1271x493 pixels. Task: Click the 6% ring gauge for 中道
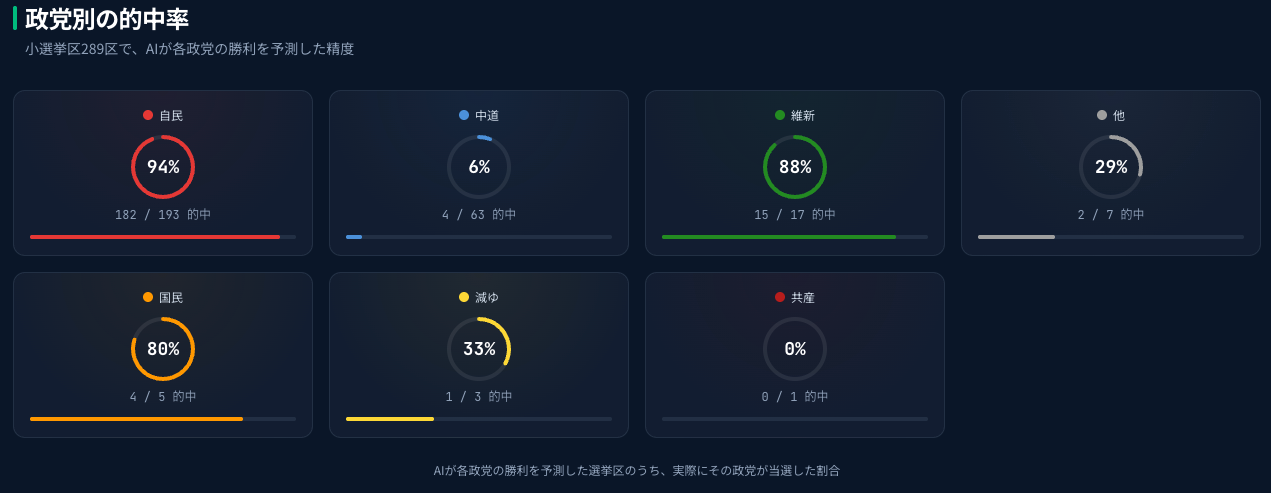479,167
